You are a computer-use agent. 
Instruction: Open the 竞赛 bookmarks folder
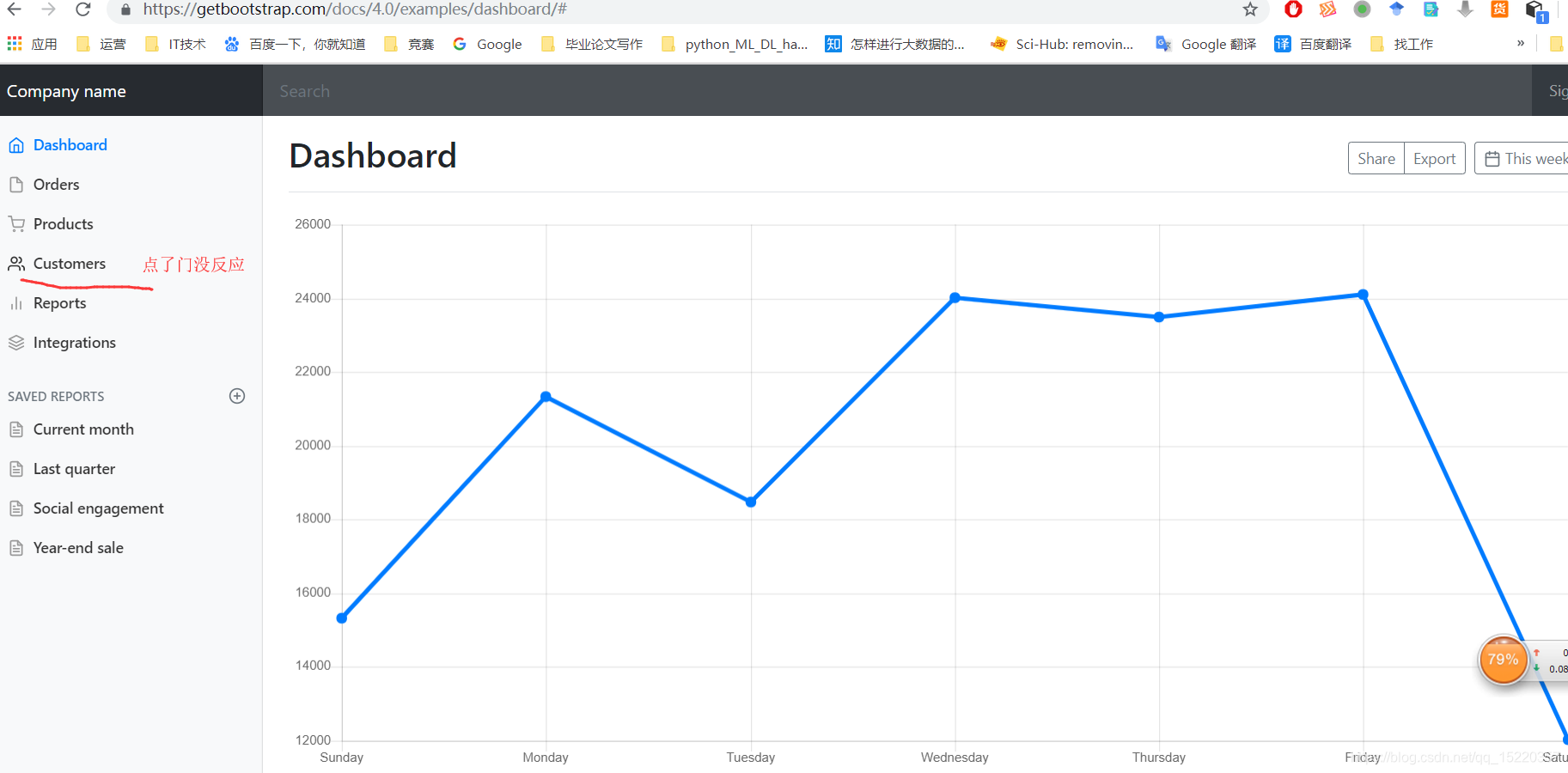tap(409, 44)
